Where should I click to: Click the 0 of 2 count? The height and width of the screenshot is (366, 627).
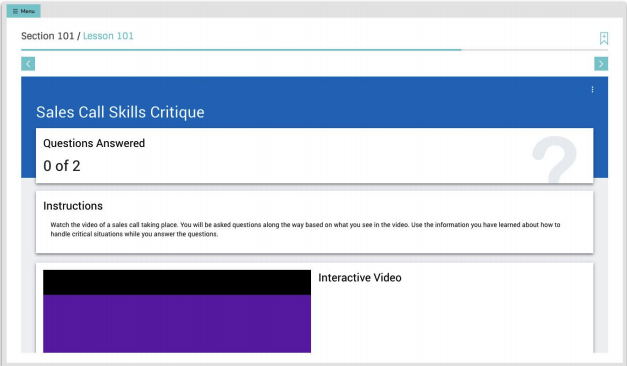(62, 166)
